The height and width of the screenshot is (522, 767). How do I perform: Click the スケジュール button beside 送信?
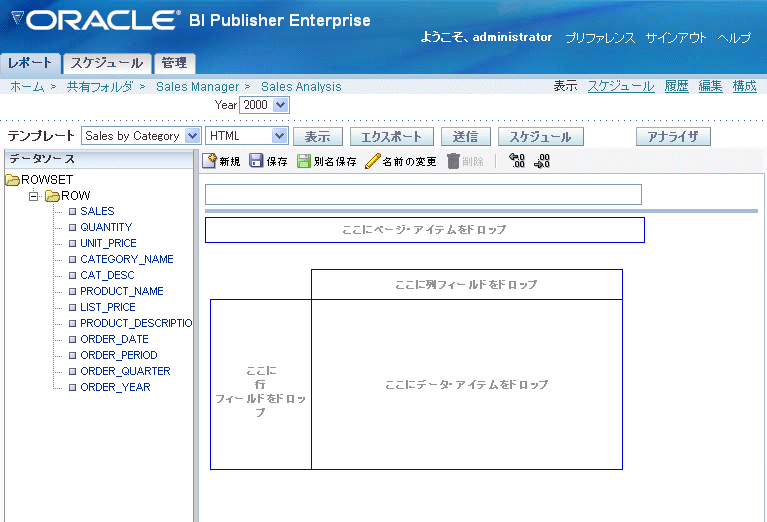(x=541, y=136)
